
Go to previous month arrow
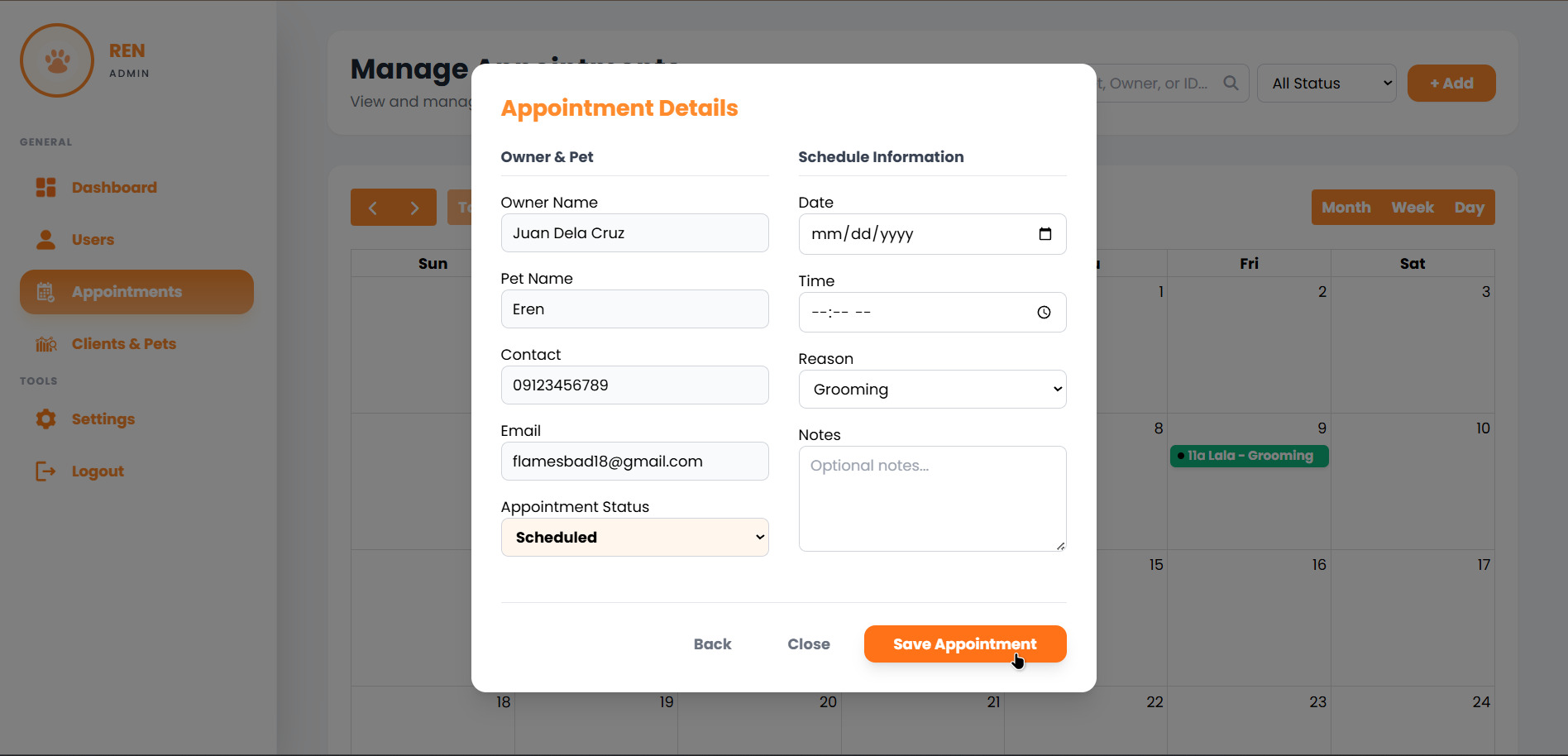click(372, 208)
